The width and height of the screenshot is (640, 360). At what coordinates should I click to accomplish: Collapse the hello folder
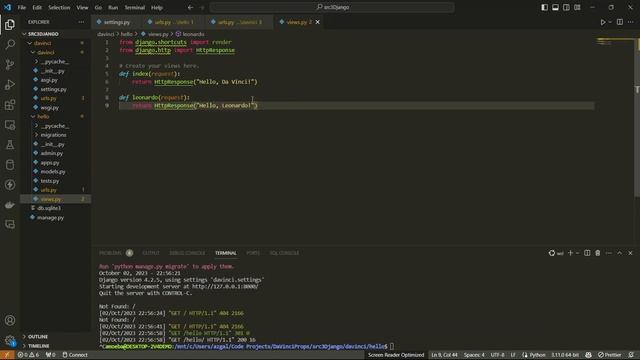coord(56,117)
